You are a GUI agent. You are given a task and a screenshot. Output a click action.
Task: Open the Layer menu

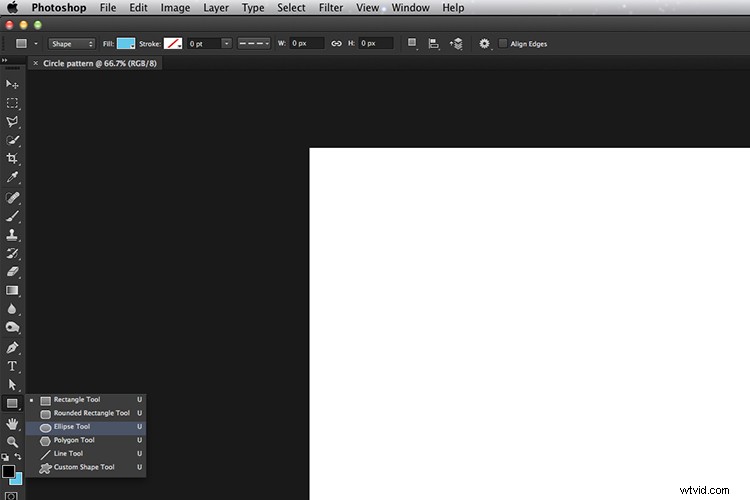click(216, 8)
